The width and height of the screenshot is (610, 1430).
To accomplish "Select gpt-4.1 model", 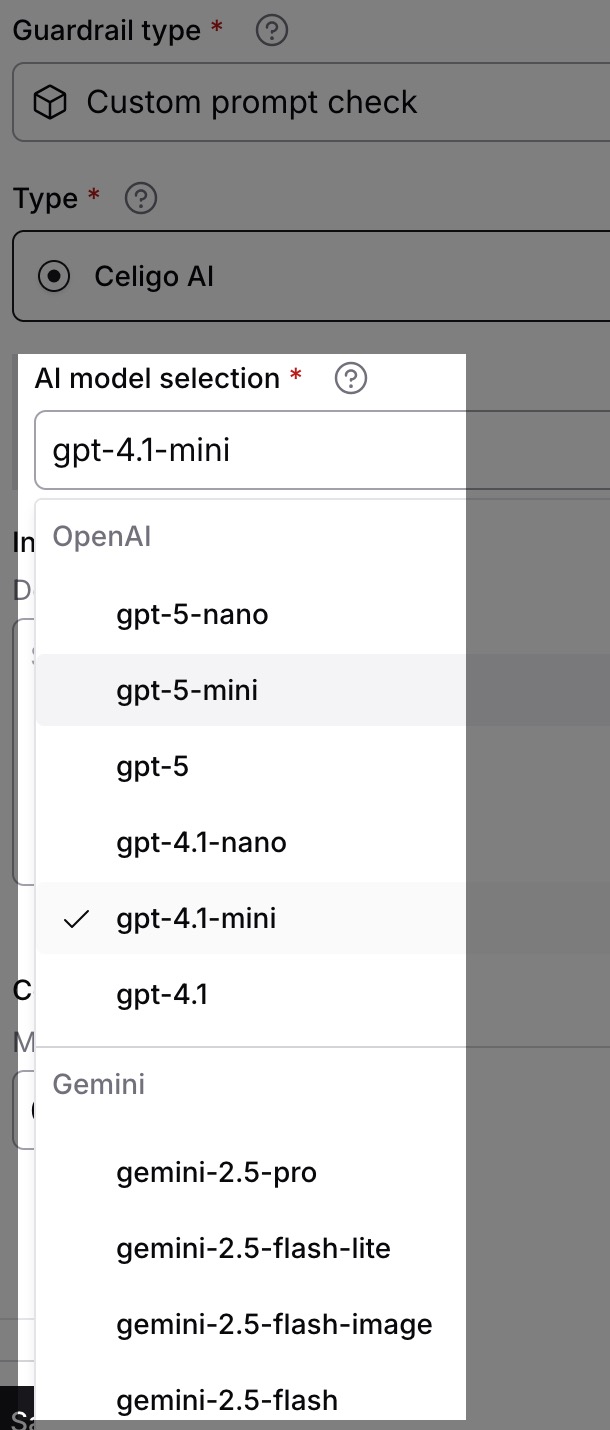I will click(251, 994).
